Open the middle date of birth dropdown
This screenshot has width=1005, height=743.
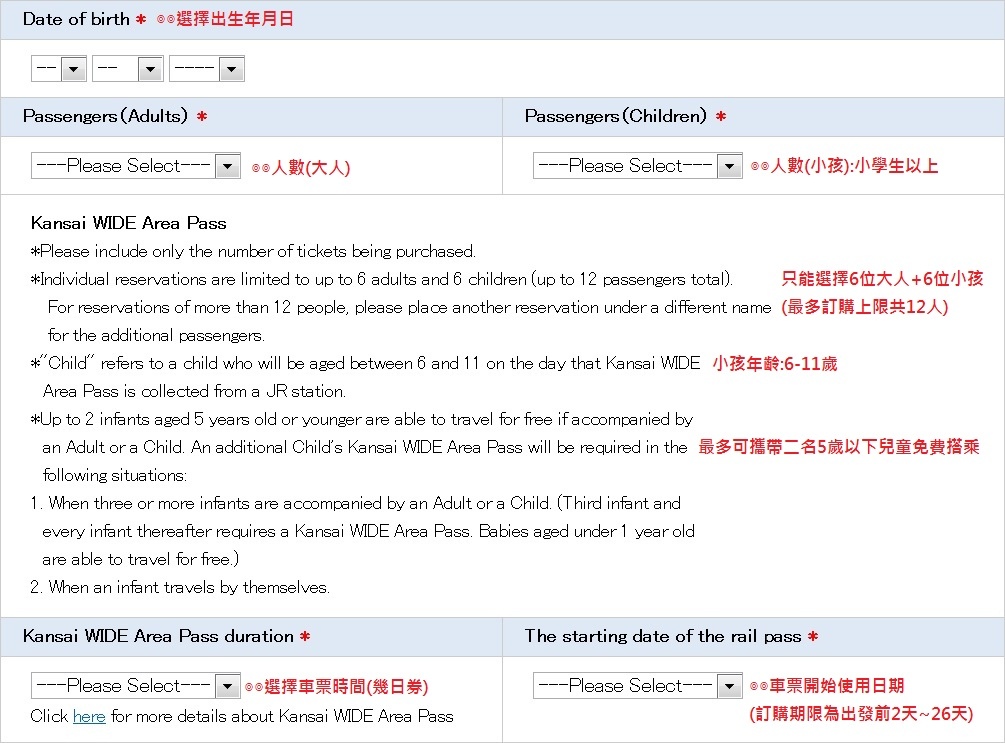pyautogui.click(x=128, y=69)
